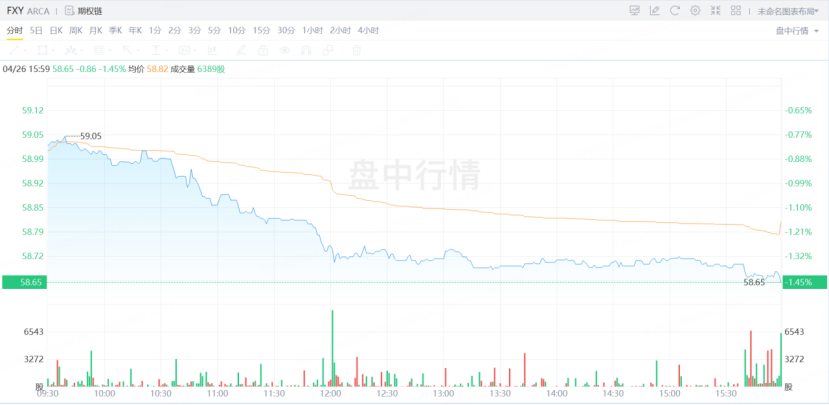
Task: Select the Fibonacci levels tool
Action: pos(99,50)
